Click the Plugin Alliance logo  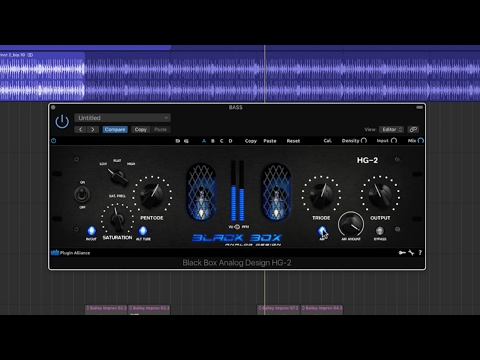tap(70, 253)
